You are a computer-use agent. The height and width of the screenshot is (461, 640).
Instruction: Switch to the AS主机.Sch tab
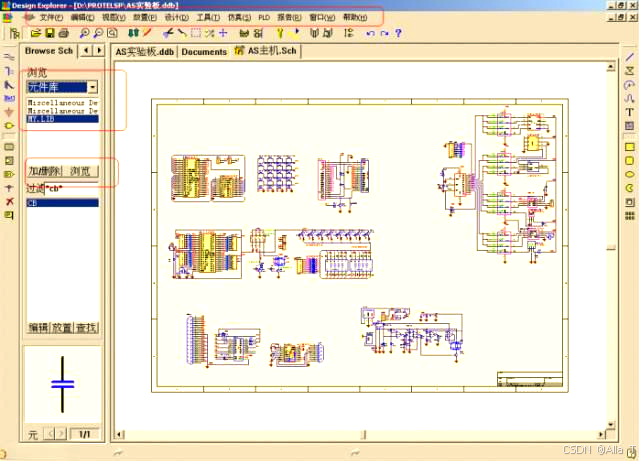[266, 51]
